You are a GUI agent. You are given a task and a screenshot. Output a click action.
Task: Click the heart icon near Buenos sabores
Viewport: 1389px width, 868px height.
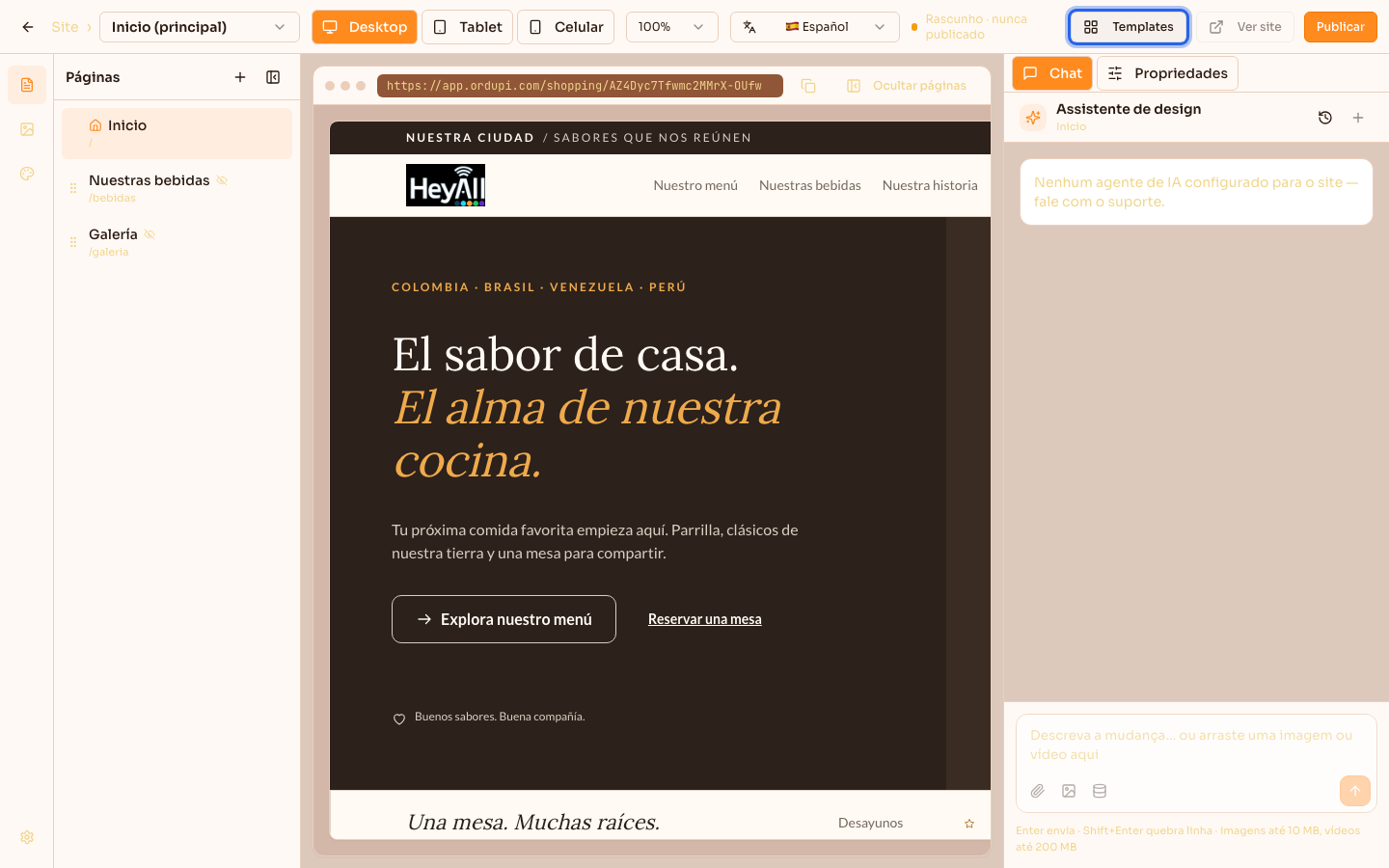[x=399, y=719]
